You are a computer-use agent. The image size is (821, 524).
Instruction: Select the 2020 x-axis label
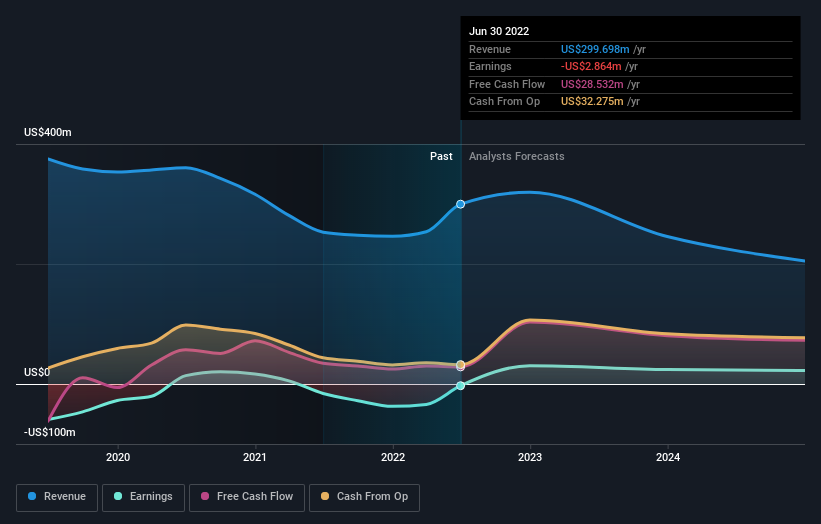click(x=118, y=457)
